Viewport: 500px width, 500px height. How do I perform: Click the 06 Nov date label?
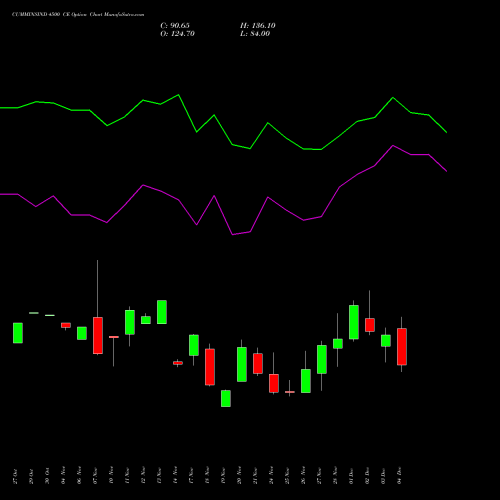click(79, 476)
